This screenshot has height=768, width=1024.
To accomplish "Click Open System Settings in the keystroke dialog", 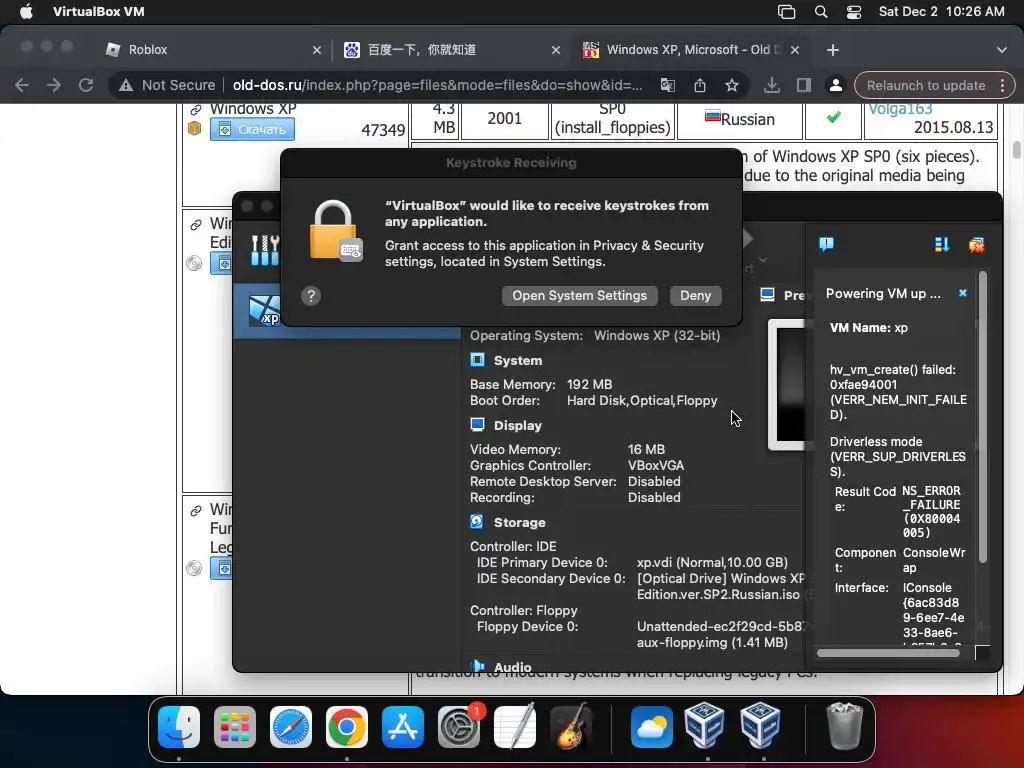I will (579, 296).
